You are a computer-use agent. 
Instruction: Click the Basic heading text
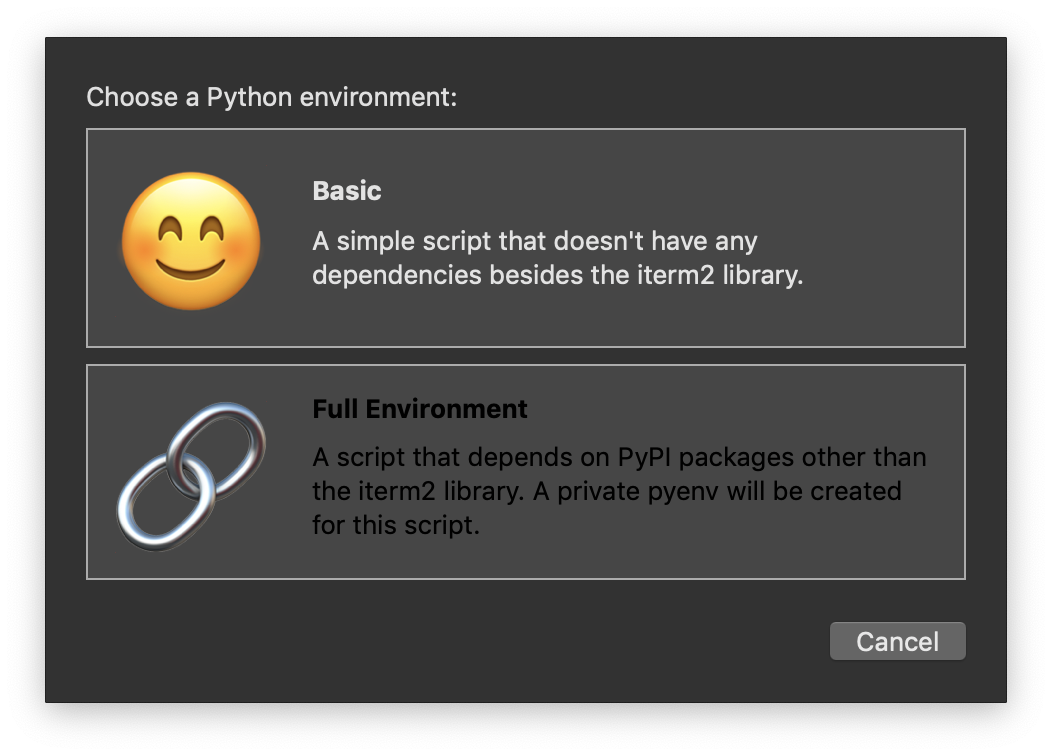tap(347, 191)
